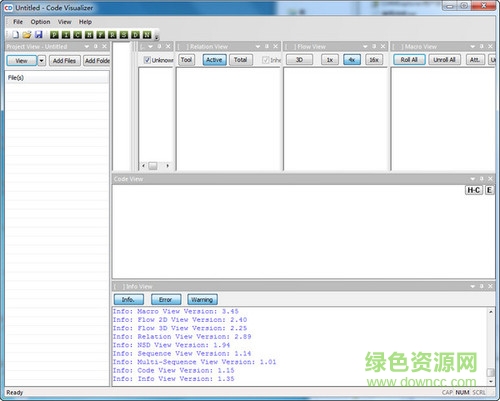500x401 pixels.
Task: Open the File menu
Action: 18,22
